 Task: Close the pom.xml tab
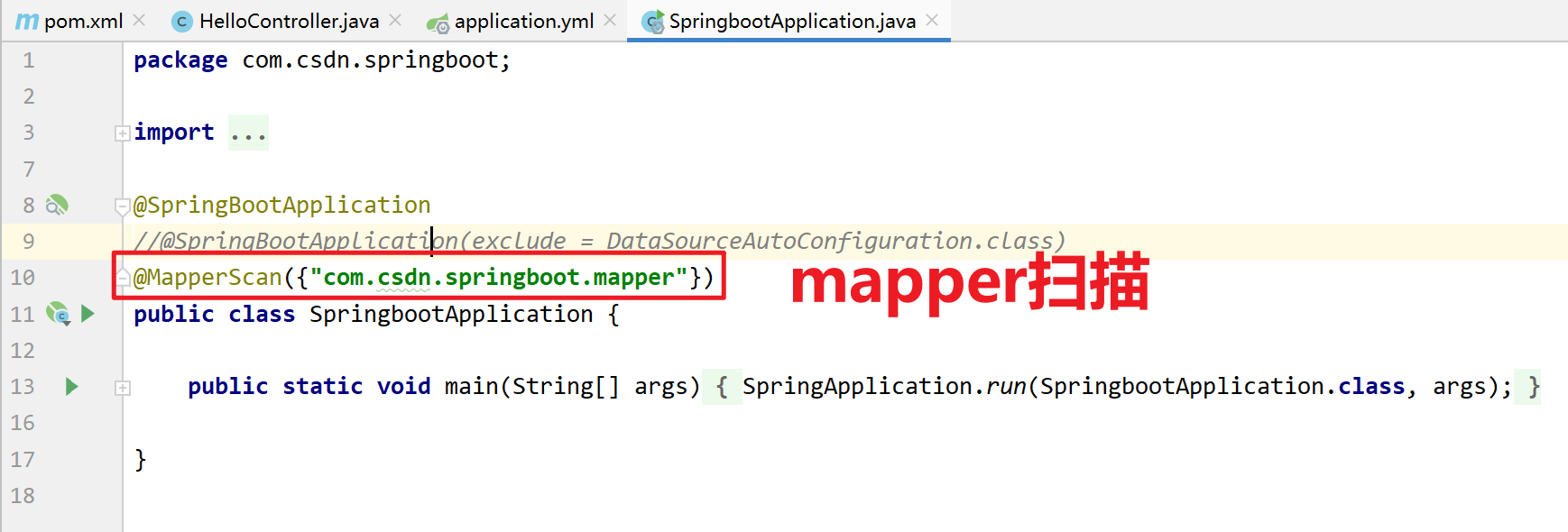(x=139, y=20)
